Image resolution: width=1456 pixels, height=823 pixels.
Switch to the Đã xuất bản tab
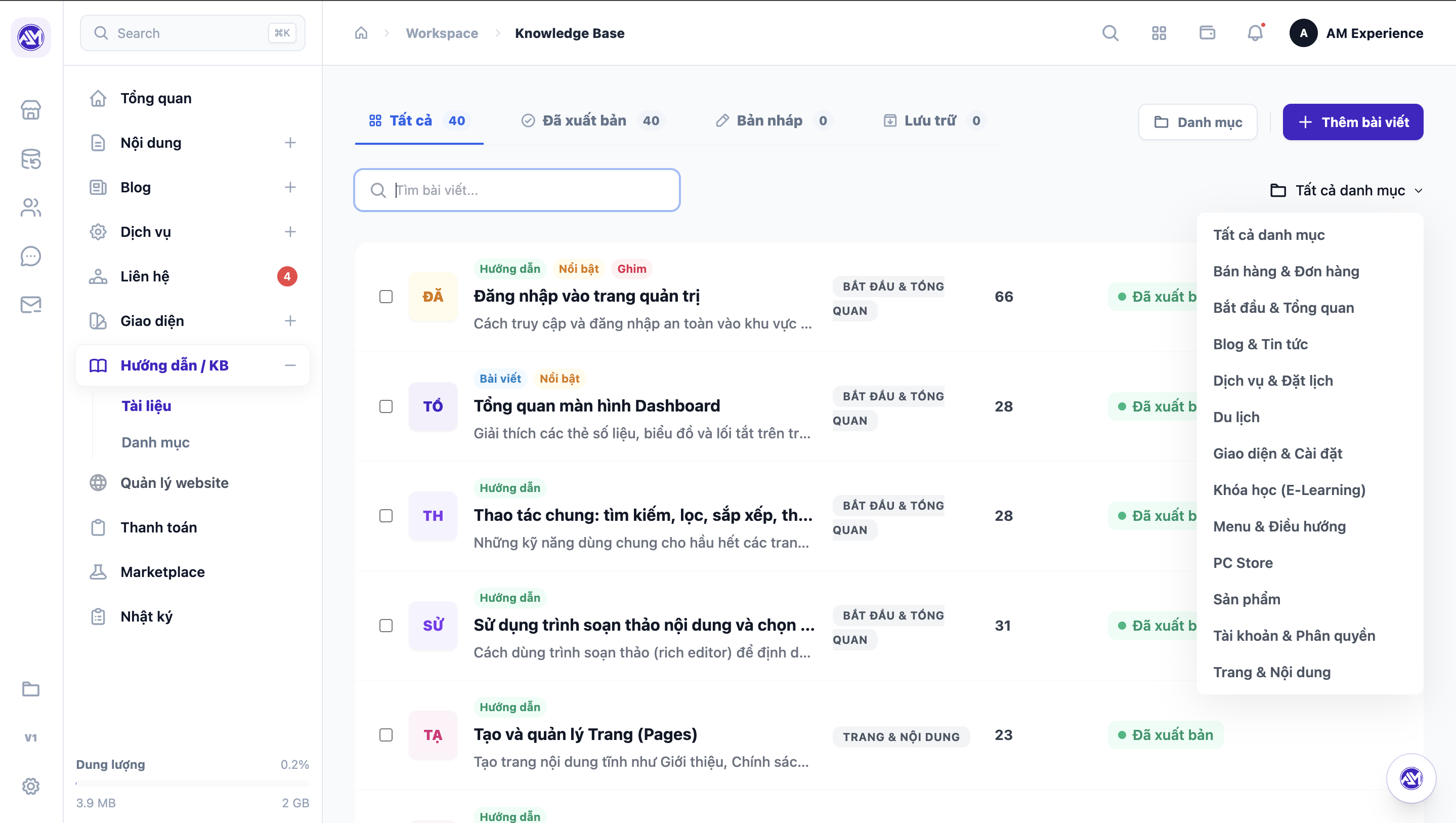tap(593, 120)
